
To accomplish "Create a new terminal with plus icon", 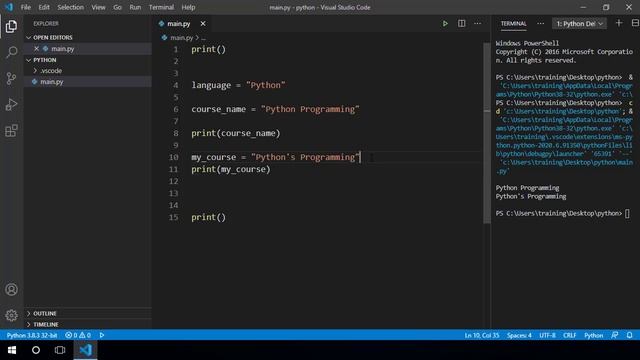I will point(619,23).
